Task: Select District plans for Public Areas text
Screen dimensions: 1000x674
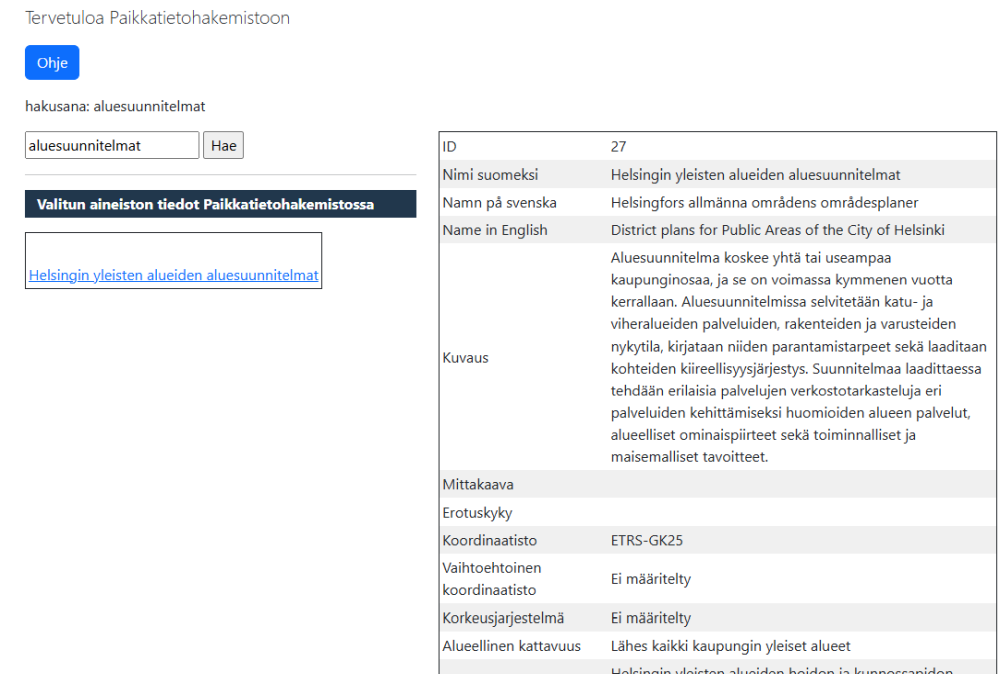Action: pos(778,230)
